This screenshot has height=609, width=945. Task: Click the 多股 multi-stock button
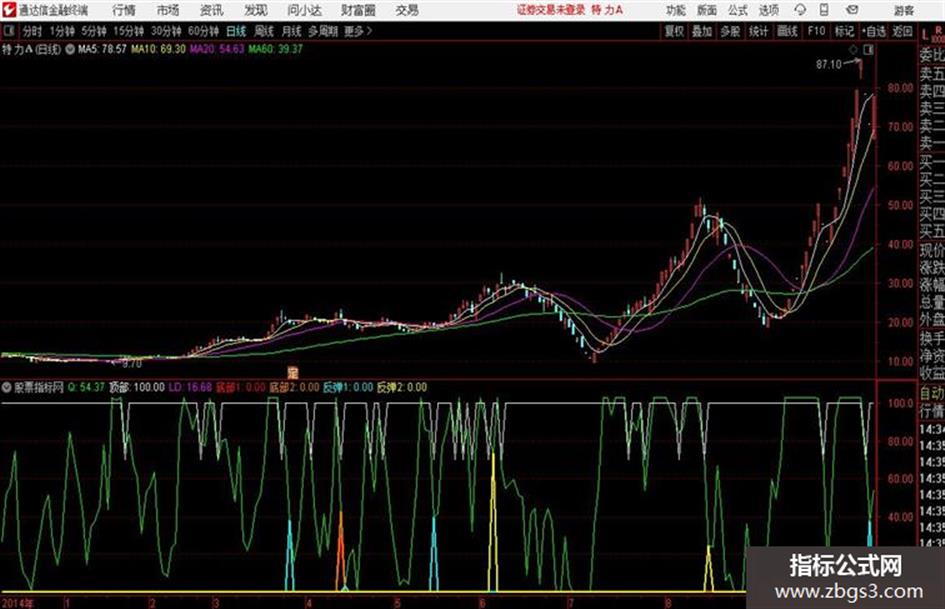(730, 31)
